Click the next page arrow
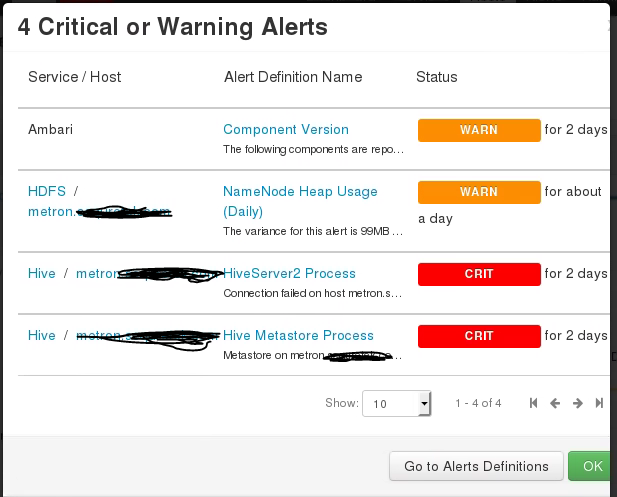Image resolution: width=617 pixels, height=497 pixels. click(578, 403)
